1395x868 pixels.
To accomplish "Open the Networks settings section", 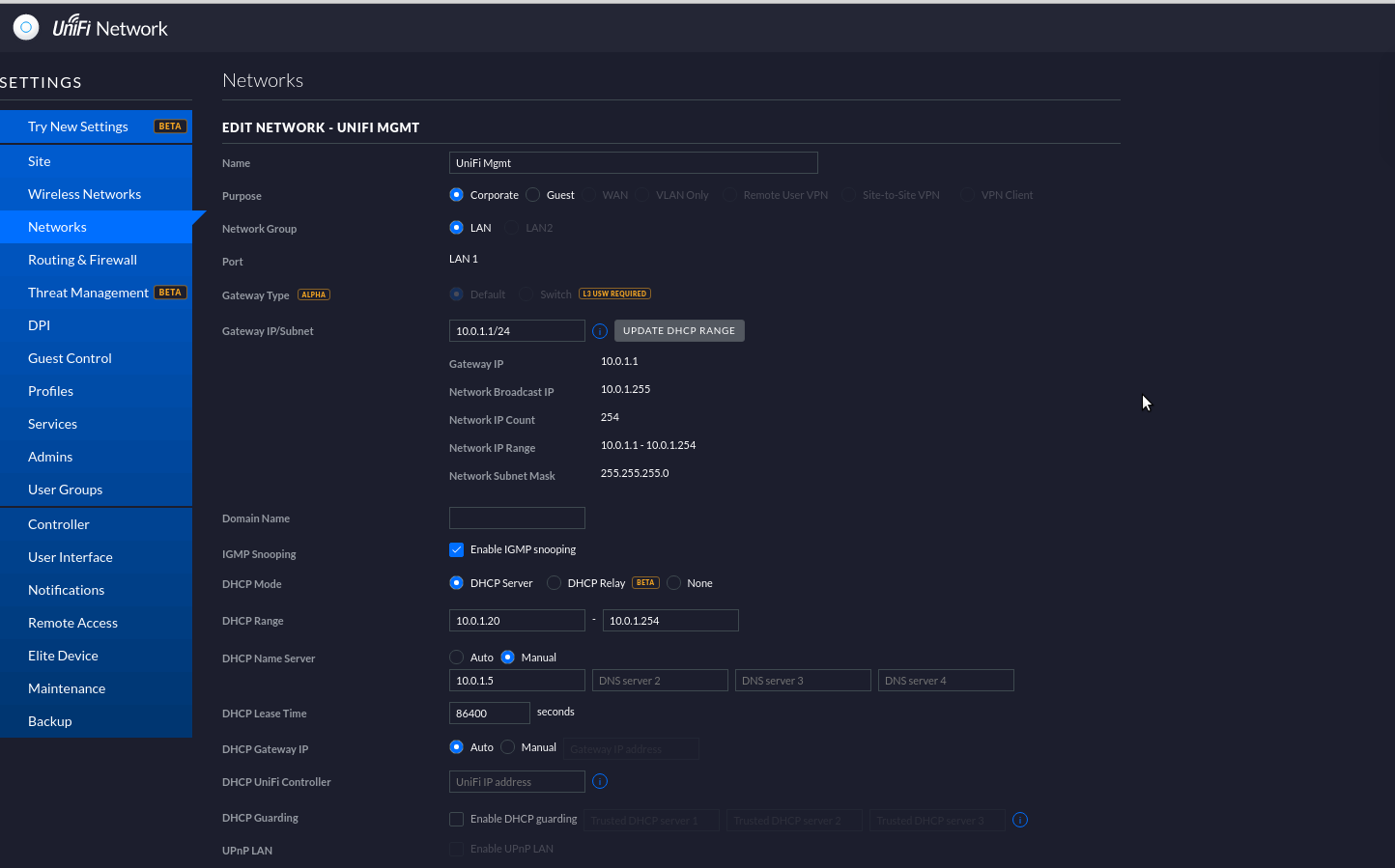I will click(x=96, y=227).
